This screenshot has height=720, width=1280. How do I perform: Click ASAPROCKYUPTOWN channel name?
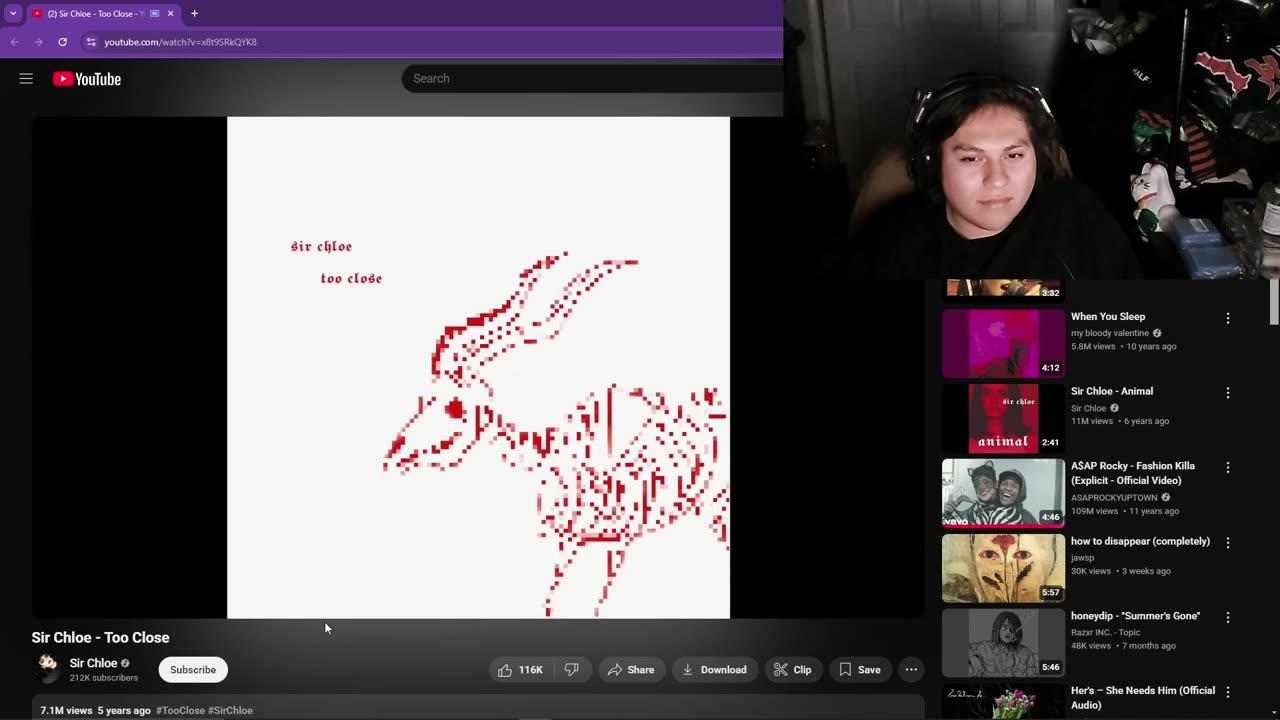tap(1114, 497)
